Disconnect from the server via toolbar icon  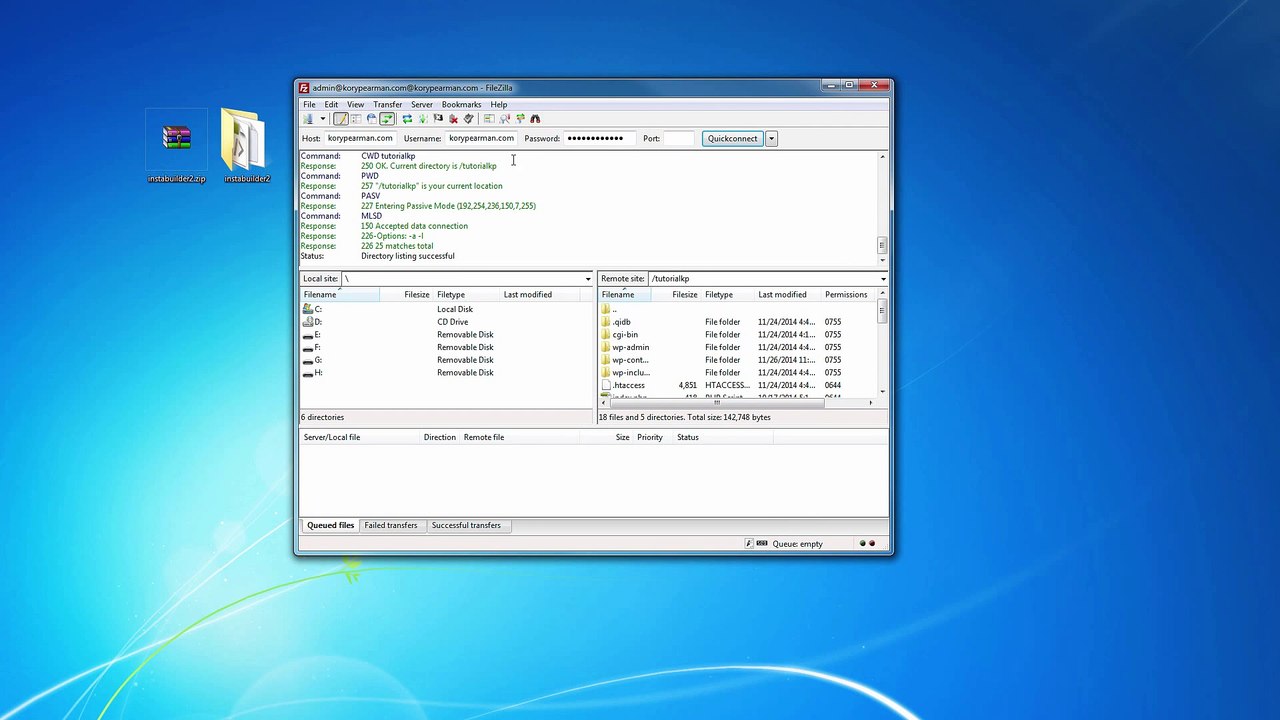[x=453, y=119]
